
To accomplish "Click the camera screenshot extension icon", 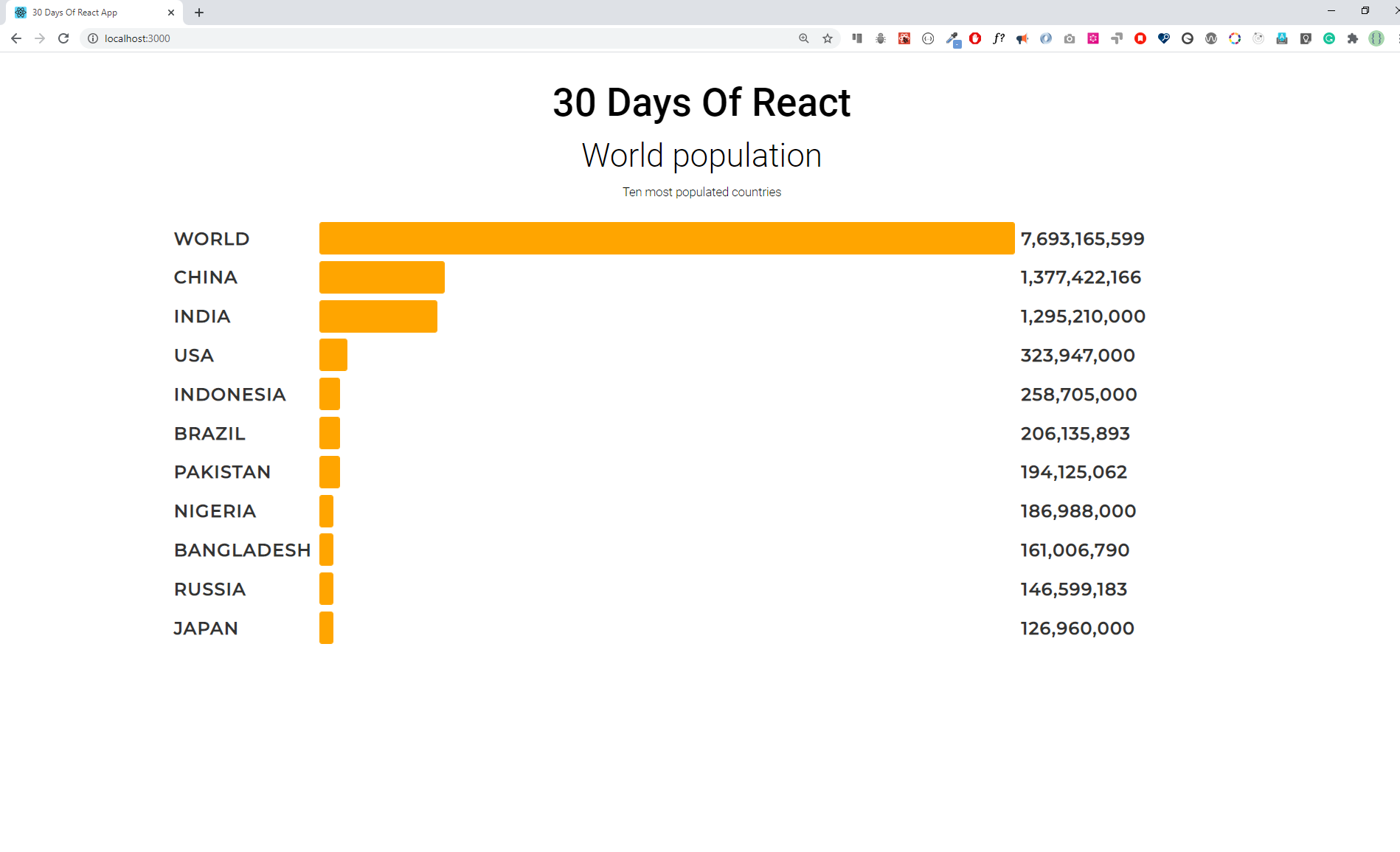I will point(1070,38).
